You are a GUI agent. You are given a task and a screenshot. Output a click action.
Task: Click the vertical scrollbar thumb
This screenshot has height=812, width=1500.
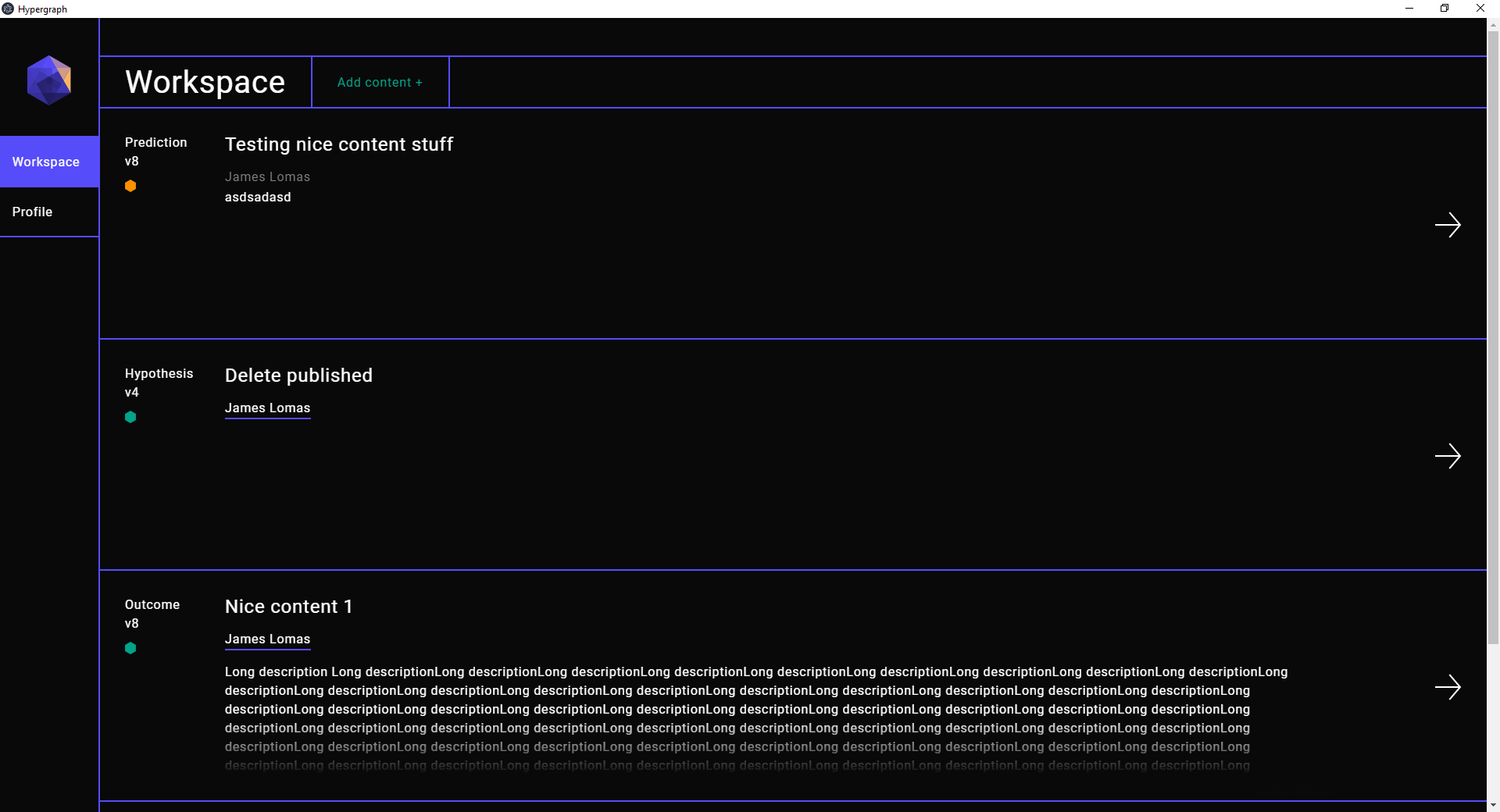(x=1493, y=337)
